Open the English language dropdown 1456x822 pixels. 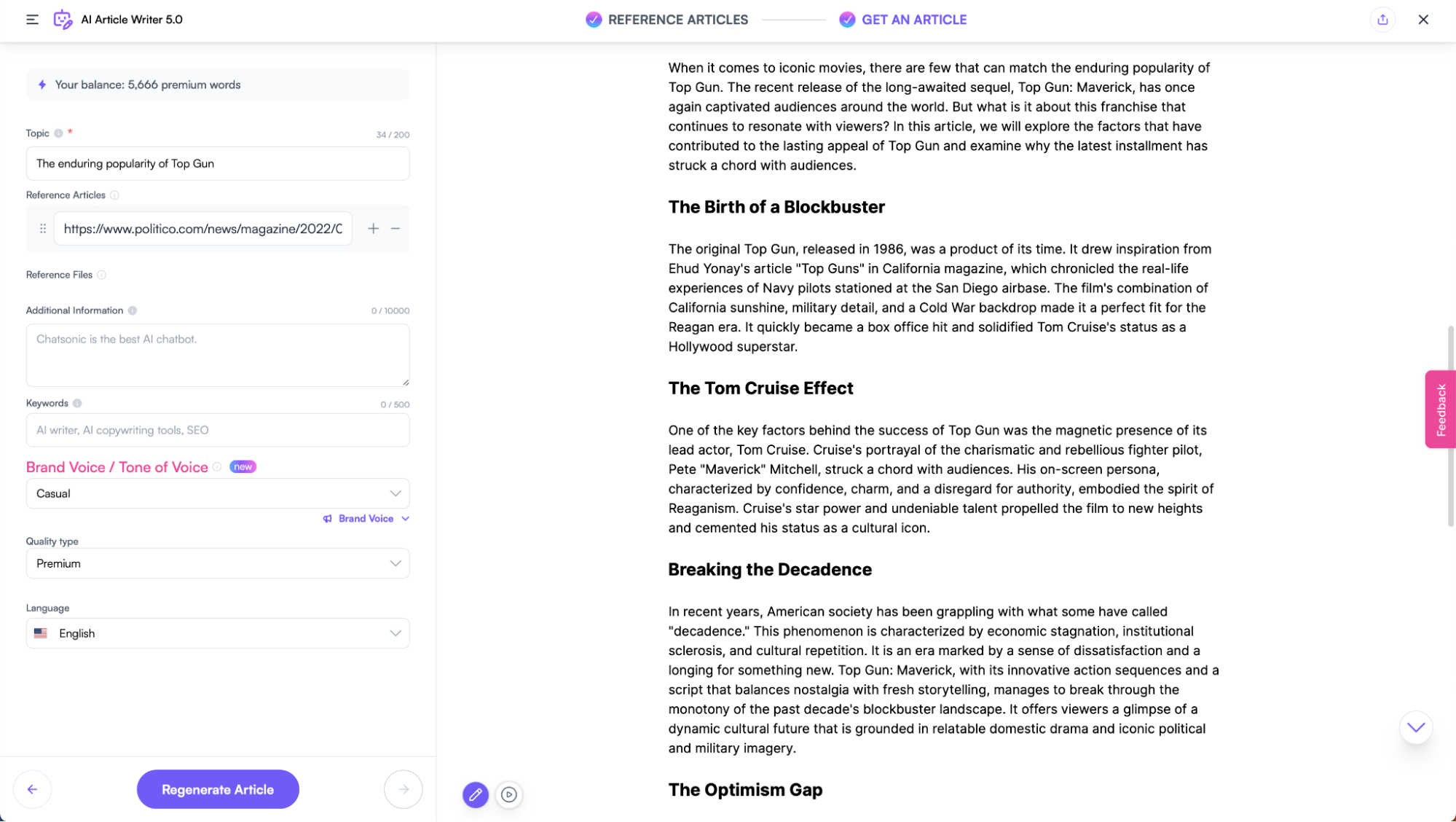tap(217, 633)
